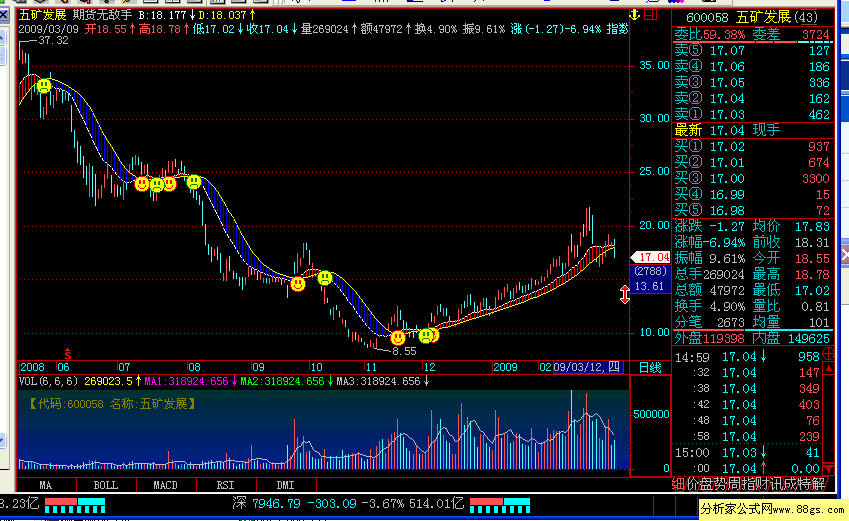Click the 委比 59.38% value
The width and height of the screenshot is (849, 521).
tap(724, 35)
